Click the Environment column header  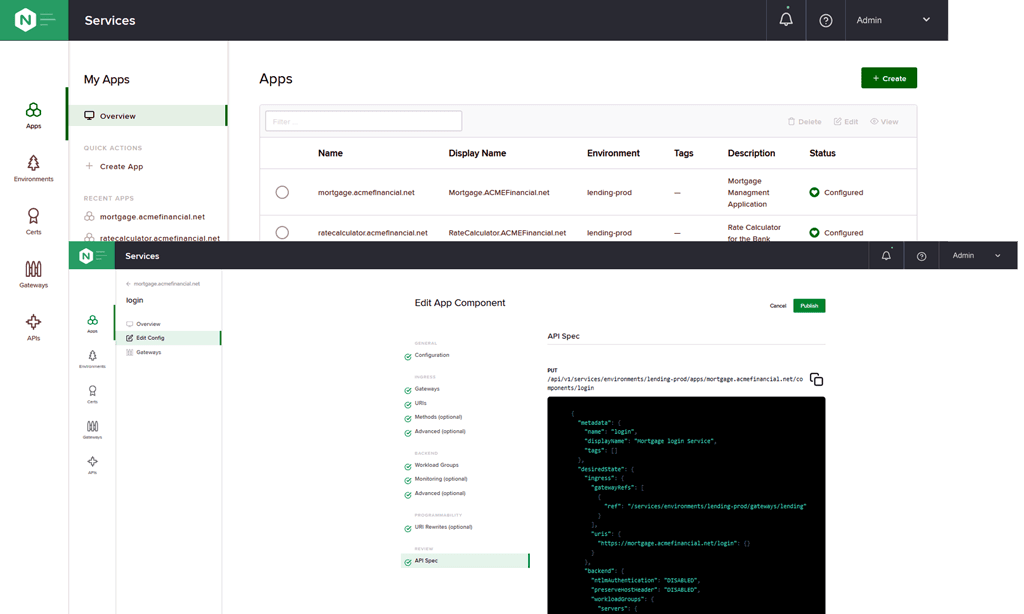(613, 153)
